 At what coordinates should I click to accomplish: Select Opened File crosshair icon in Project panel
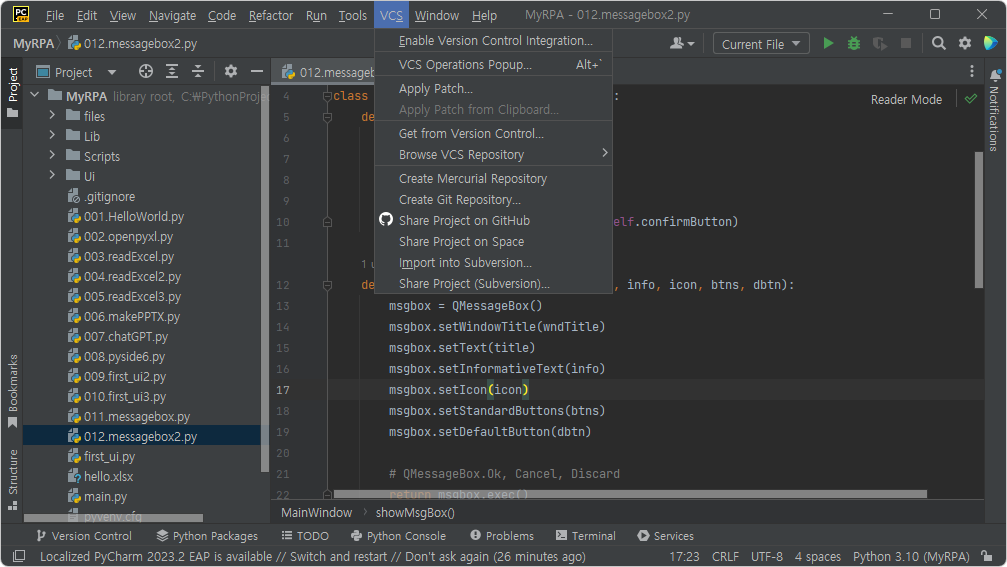click(x=146, y=71)
